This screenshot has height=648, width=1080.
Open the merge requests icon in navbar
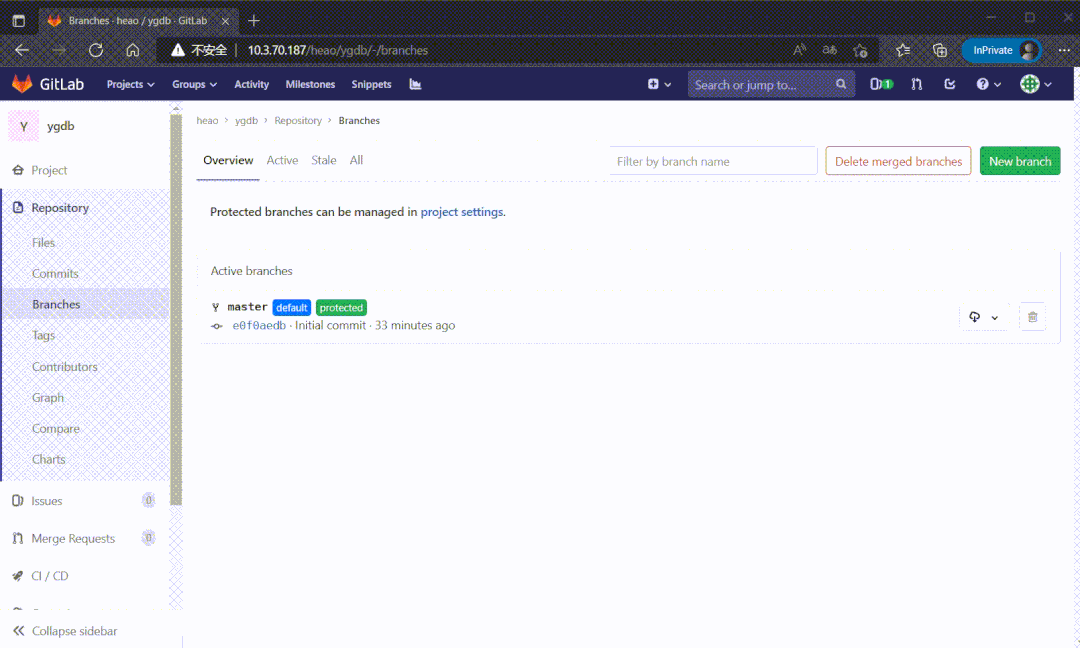coord(916,84)
